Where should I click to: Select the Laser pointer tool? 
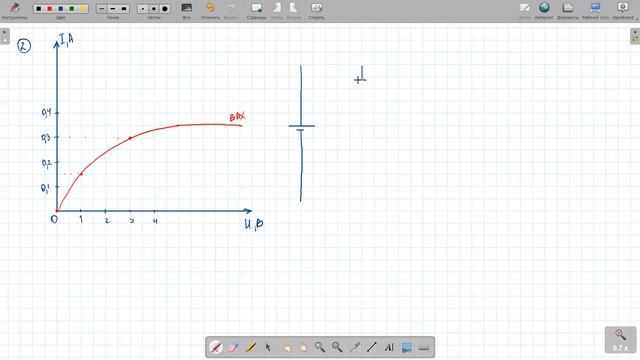pos(355,347)
